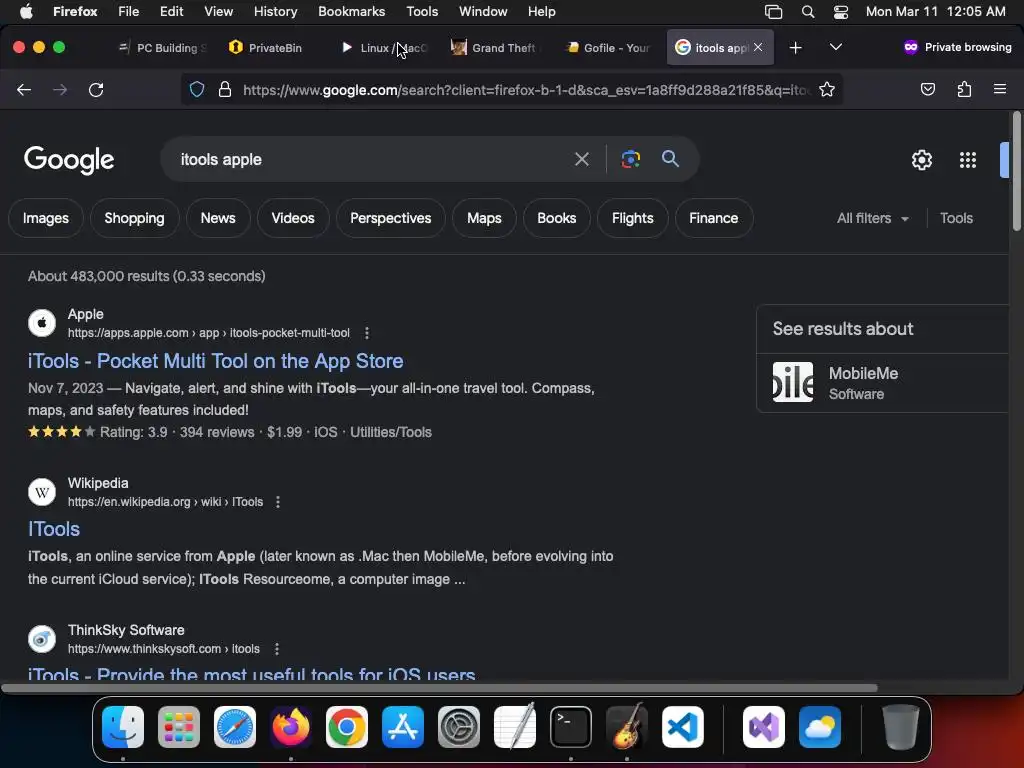Bookmark this page with the star icon
Viewport: 1024px width, 768px height.
point(827,89)
